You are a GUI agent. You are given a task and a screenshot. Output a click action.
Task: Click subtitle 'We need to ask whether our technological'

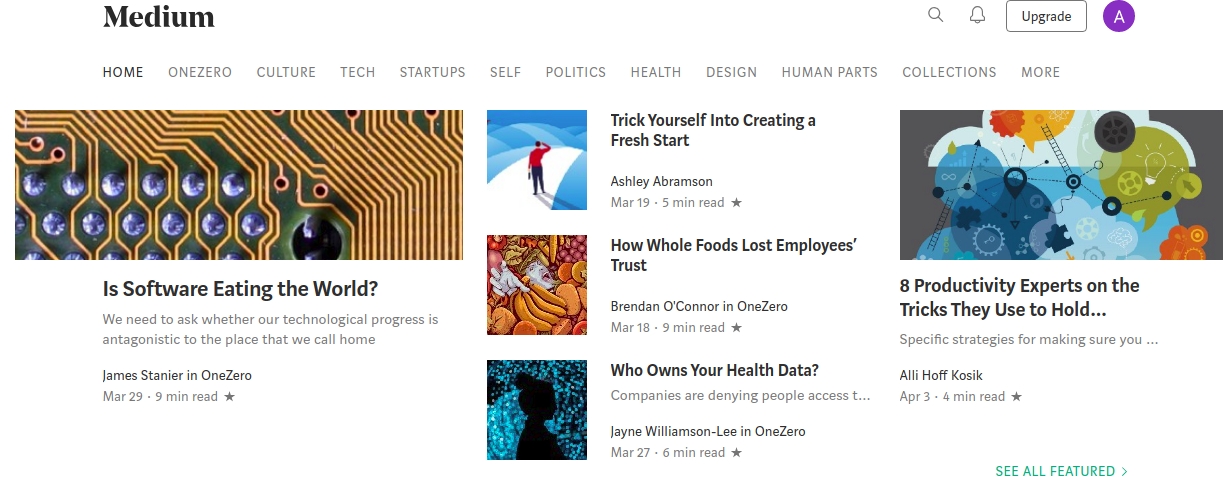[x=270, y=329]
